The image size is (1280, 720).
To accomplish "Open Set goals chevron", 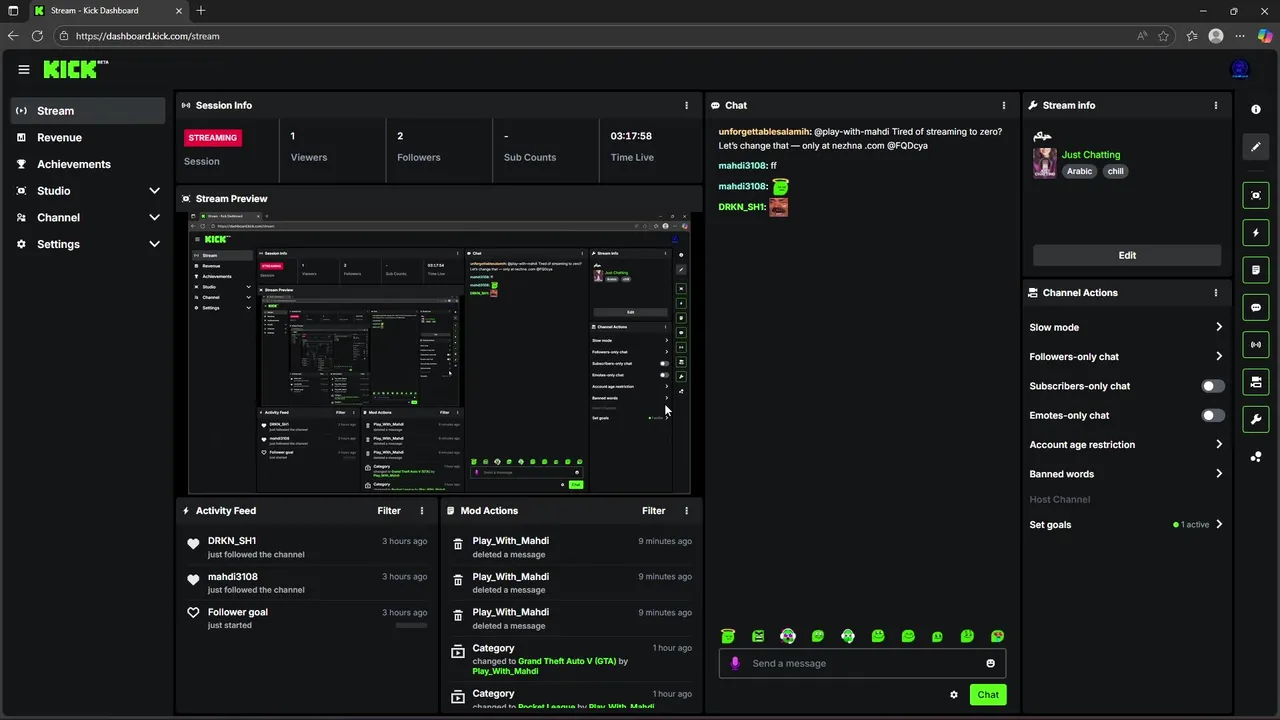I will [x=1218, y=524].
